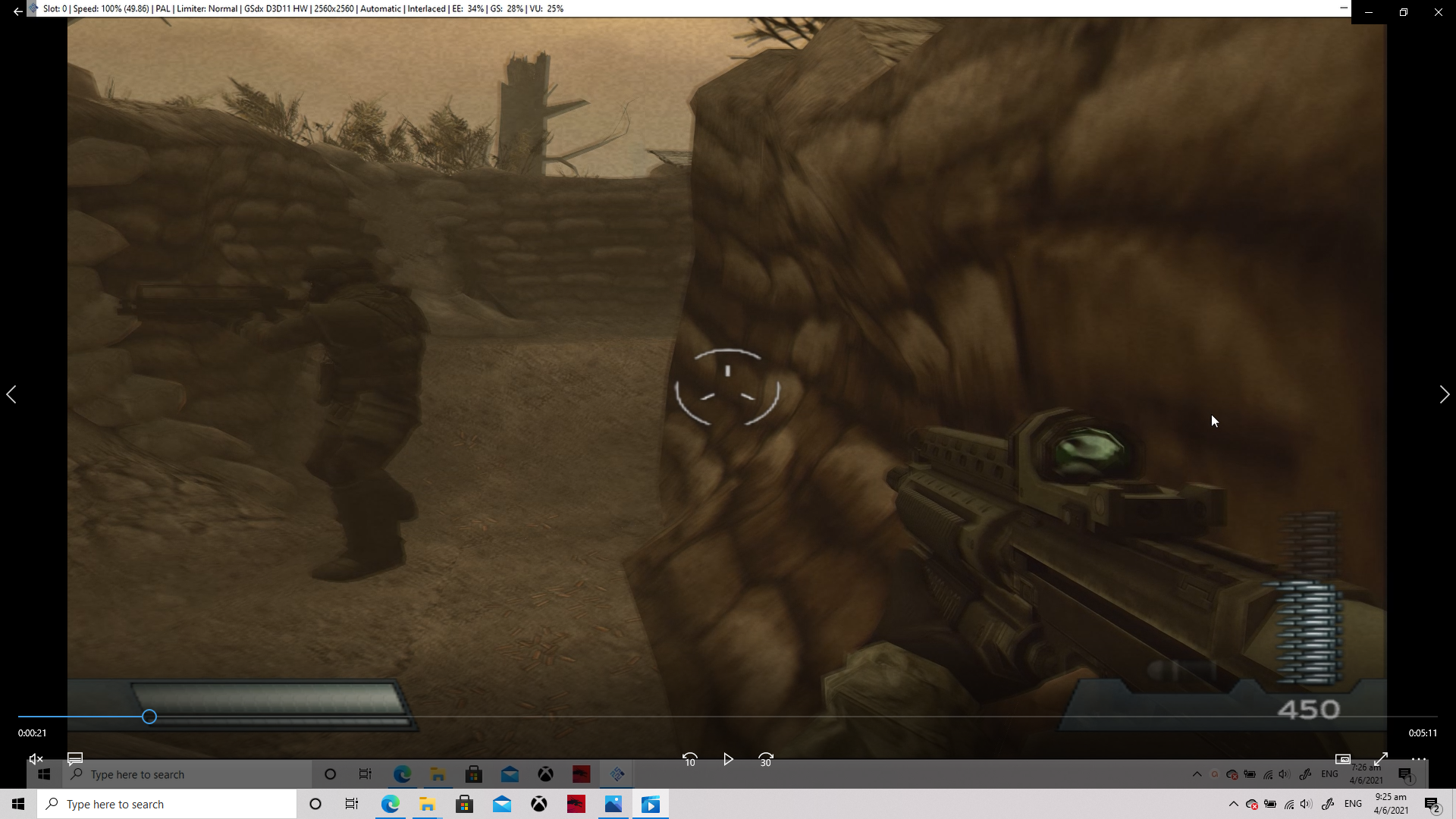Show hidden system tray icons
The width and height of the screenshot is (1456, 819).
pyautogui.click(x=1233, y=804)
